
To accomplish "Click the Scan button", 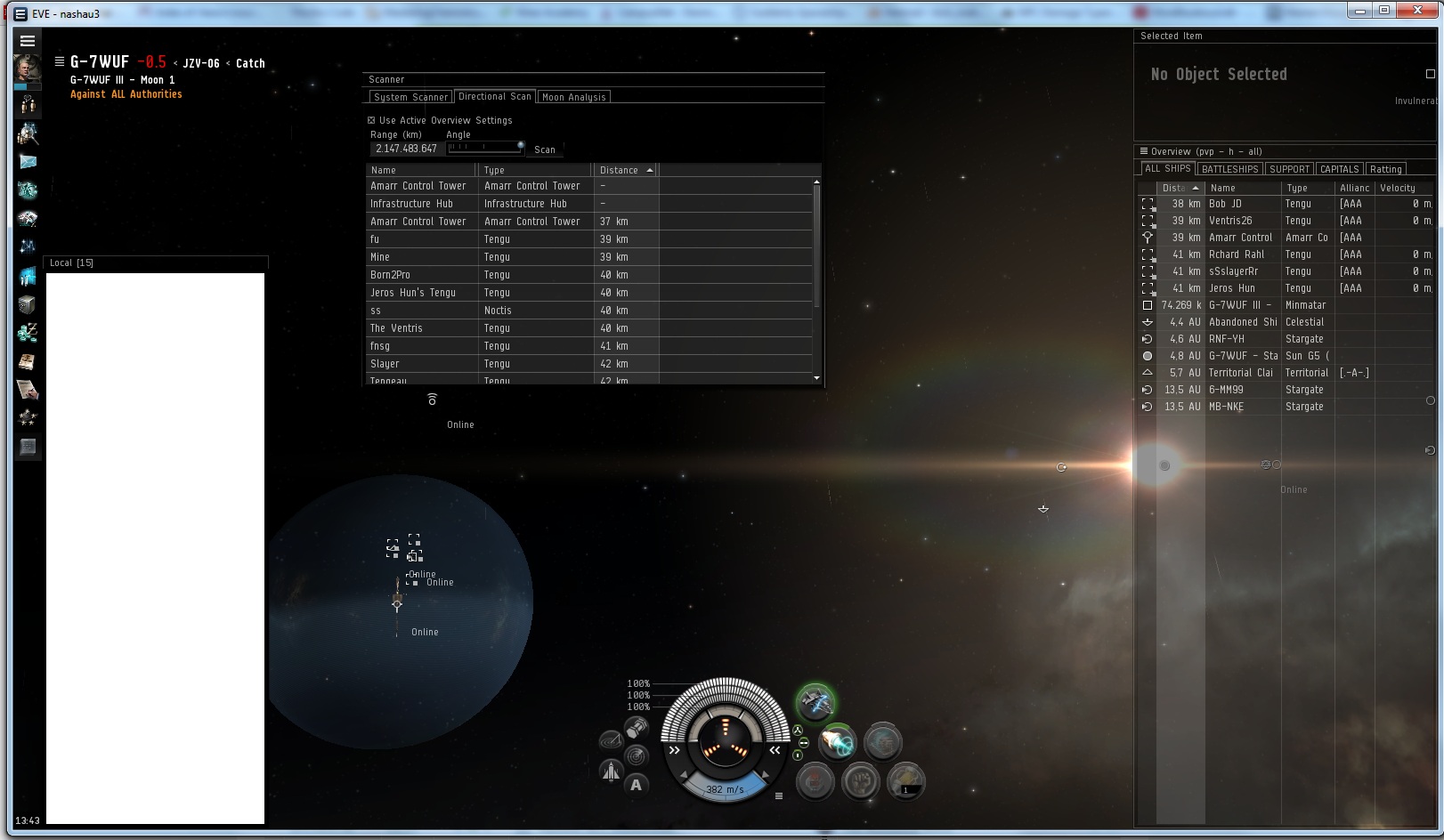I will 545,149.
